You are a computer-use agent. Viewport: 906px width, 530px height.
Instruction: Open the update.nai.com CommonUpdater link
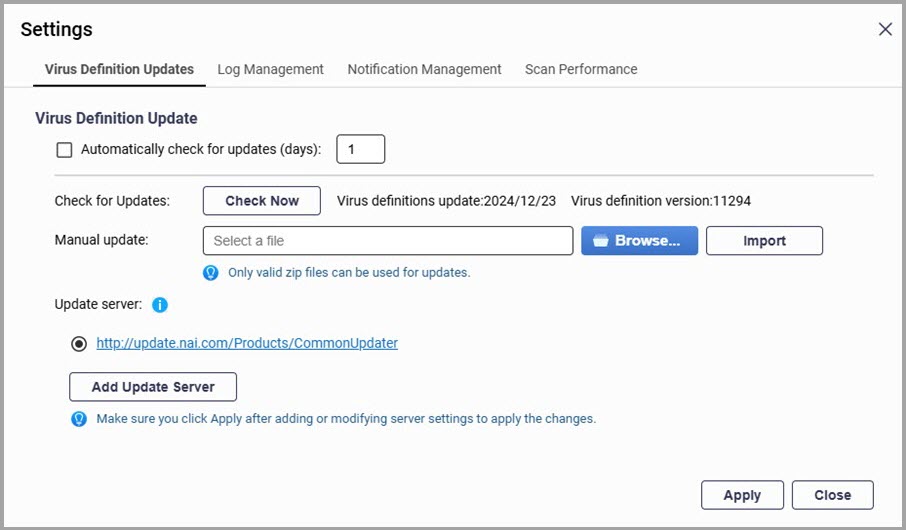pos(247,343)
